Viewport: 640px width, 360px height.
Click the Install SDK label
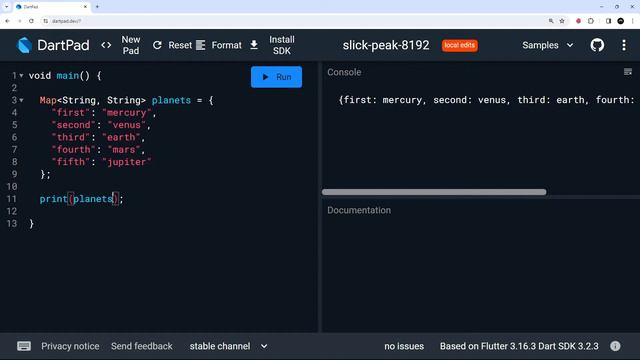point(282,45)
